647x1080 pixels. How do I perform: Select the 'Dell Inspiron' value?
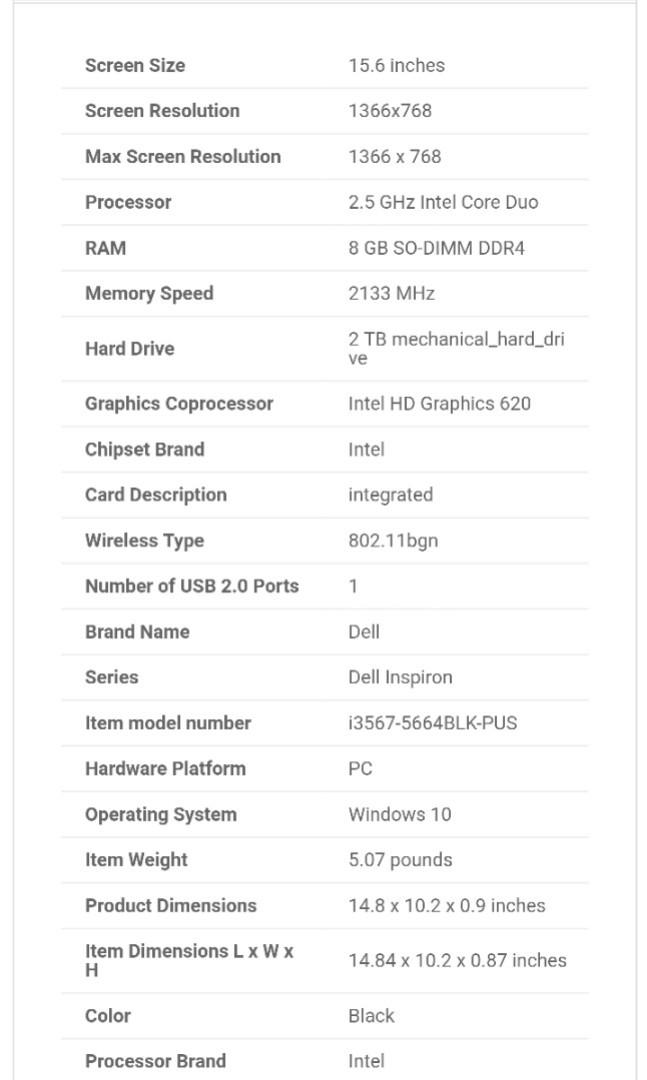(x=400, y=677)
